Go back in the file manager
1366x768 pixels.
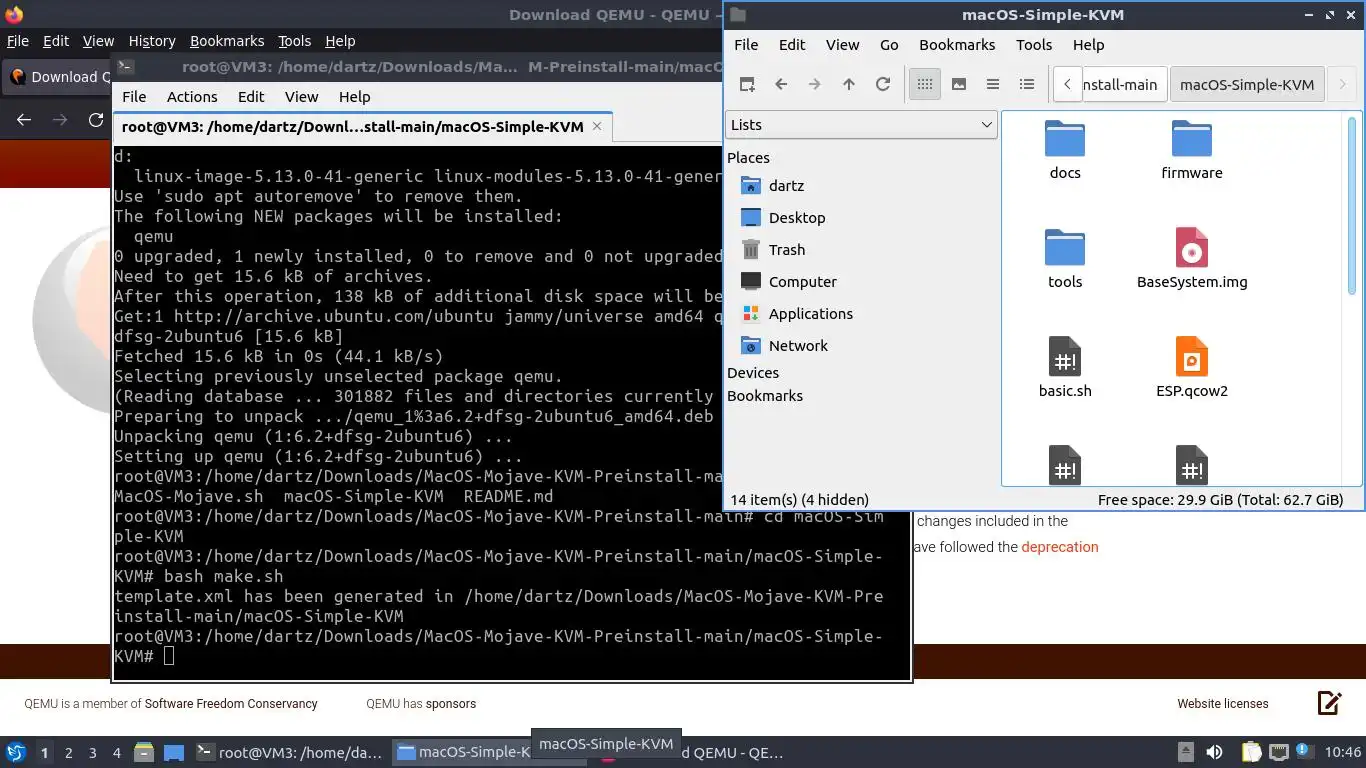[x=781, y=84]
